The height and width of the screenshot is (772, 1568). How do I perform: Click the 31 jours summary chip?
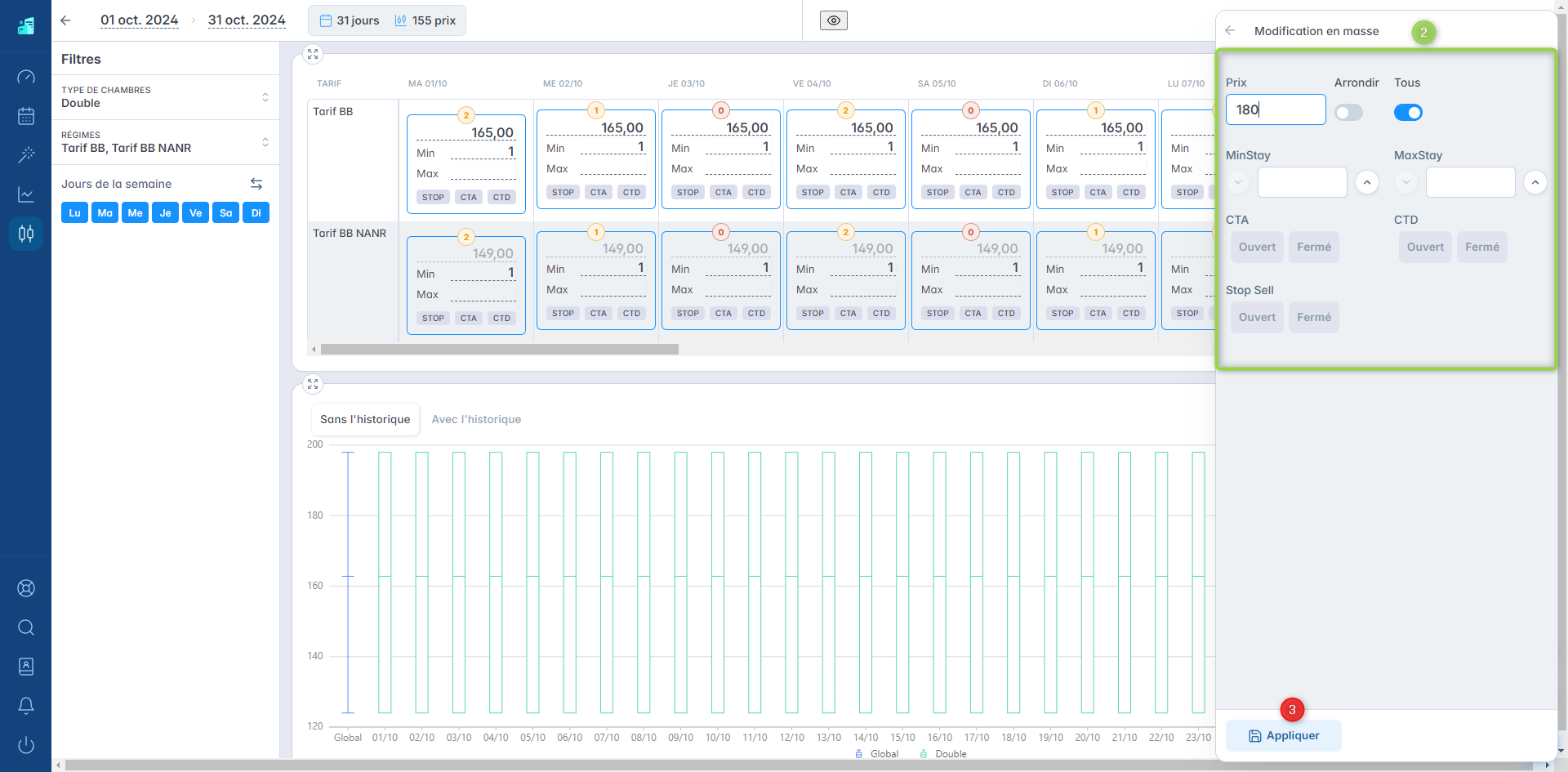350,20
